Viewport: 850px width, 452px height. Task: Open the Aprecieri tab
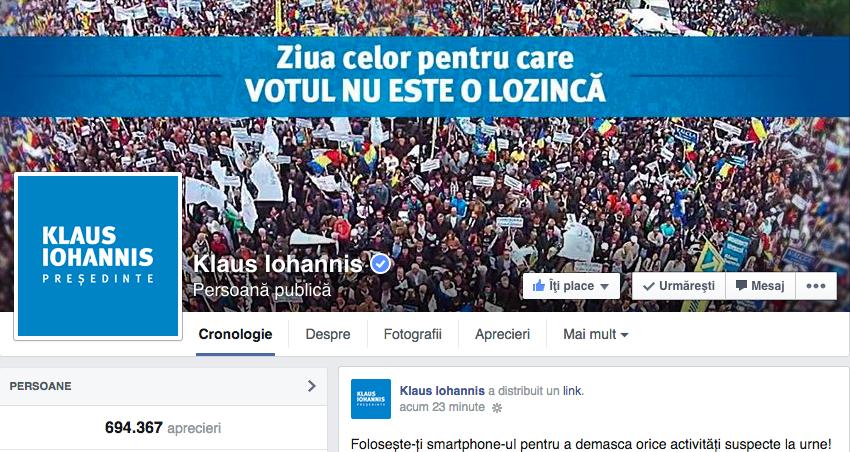(x=503, y=334)
